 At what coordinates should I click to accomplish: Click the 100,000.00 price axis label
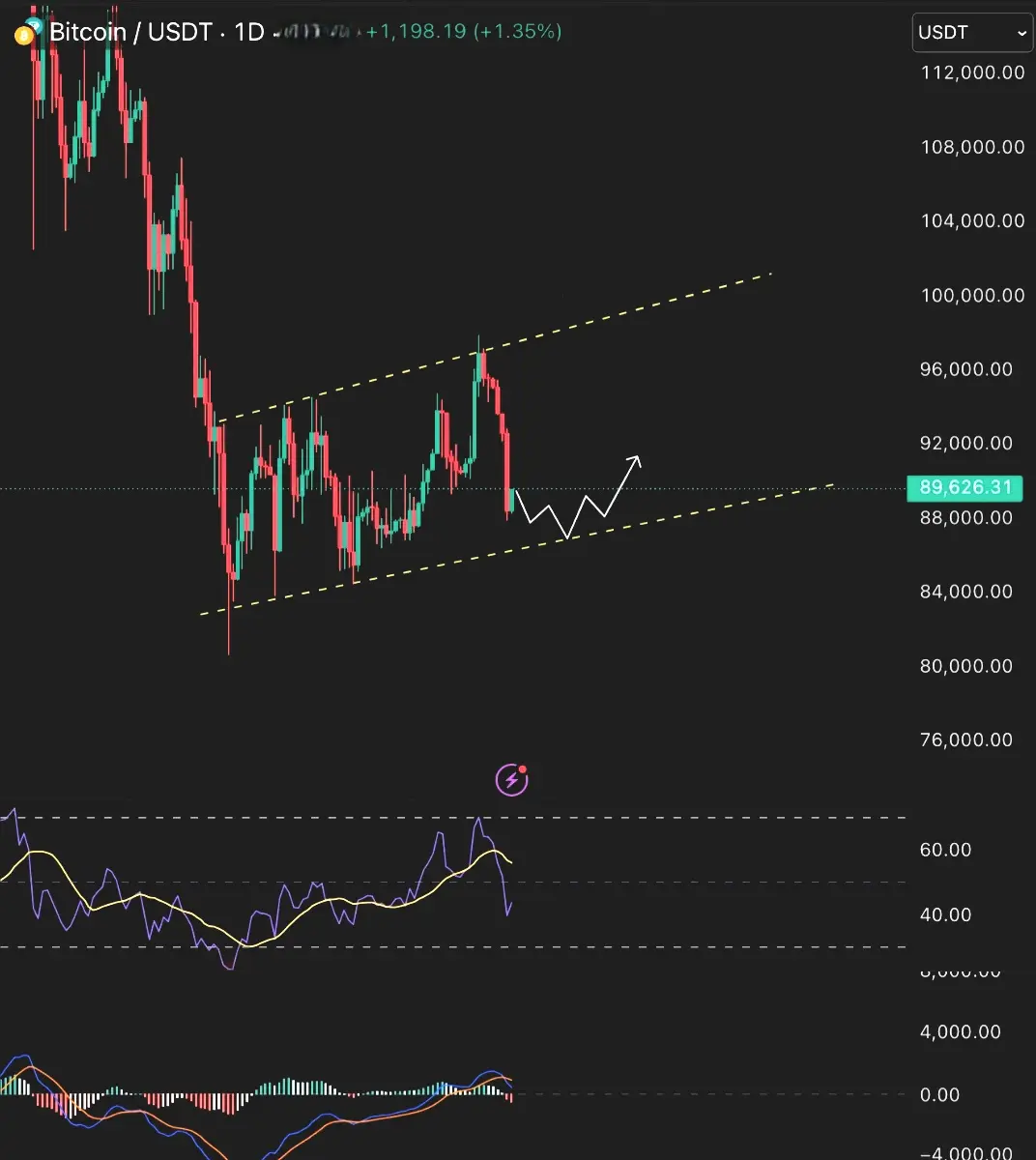(x=972, y=295)
